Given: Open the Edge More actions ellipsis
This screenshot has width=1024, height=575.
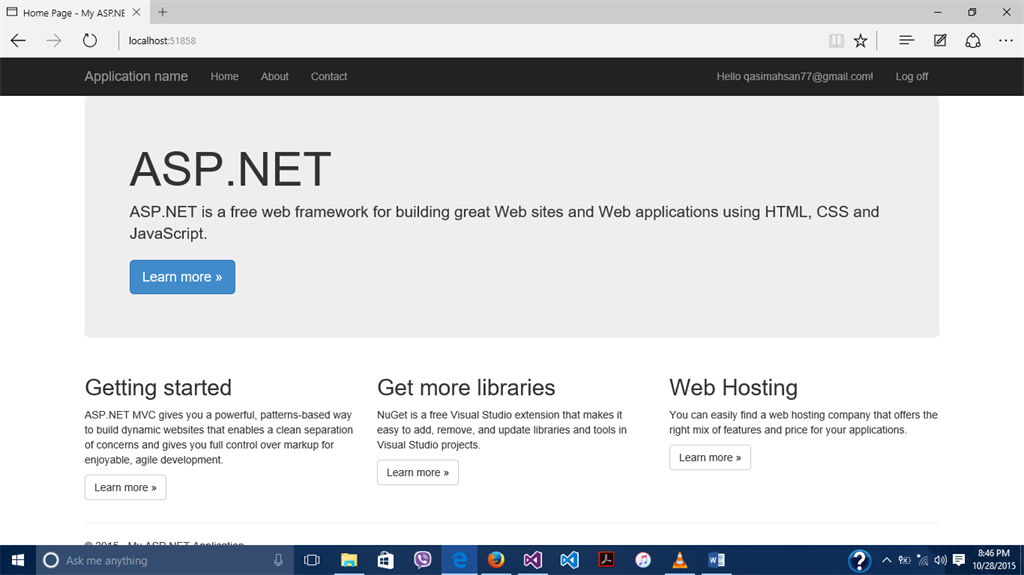Looking at the screenshot, I should (1006, 41).
